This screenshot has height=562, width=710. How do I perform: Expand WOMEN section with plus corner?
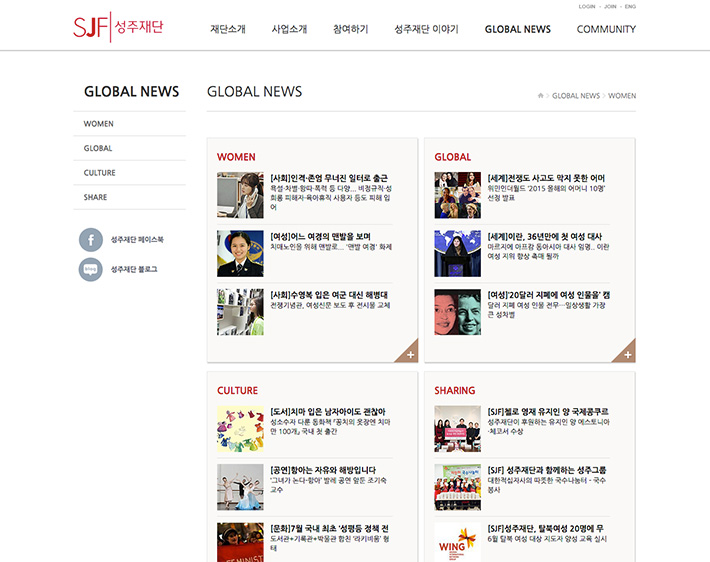[407, 352]
